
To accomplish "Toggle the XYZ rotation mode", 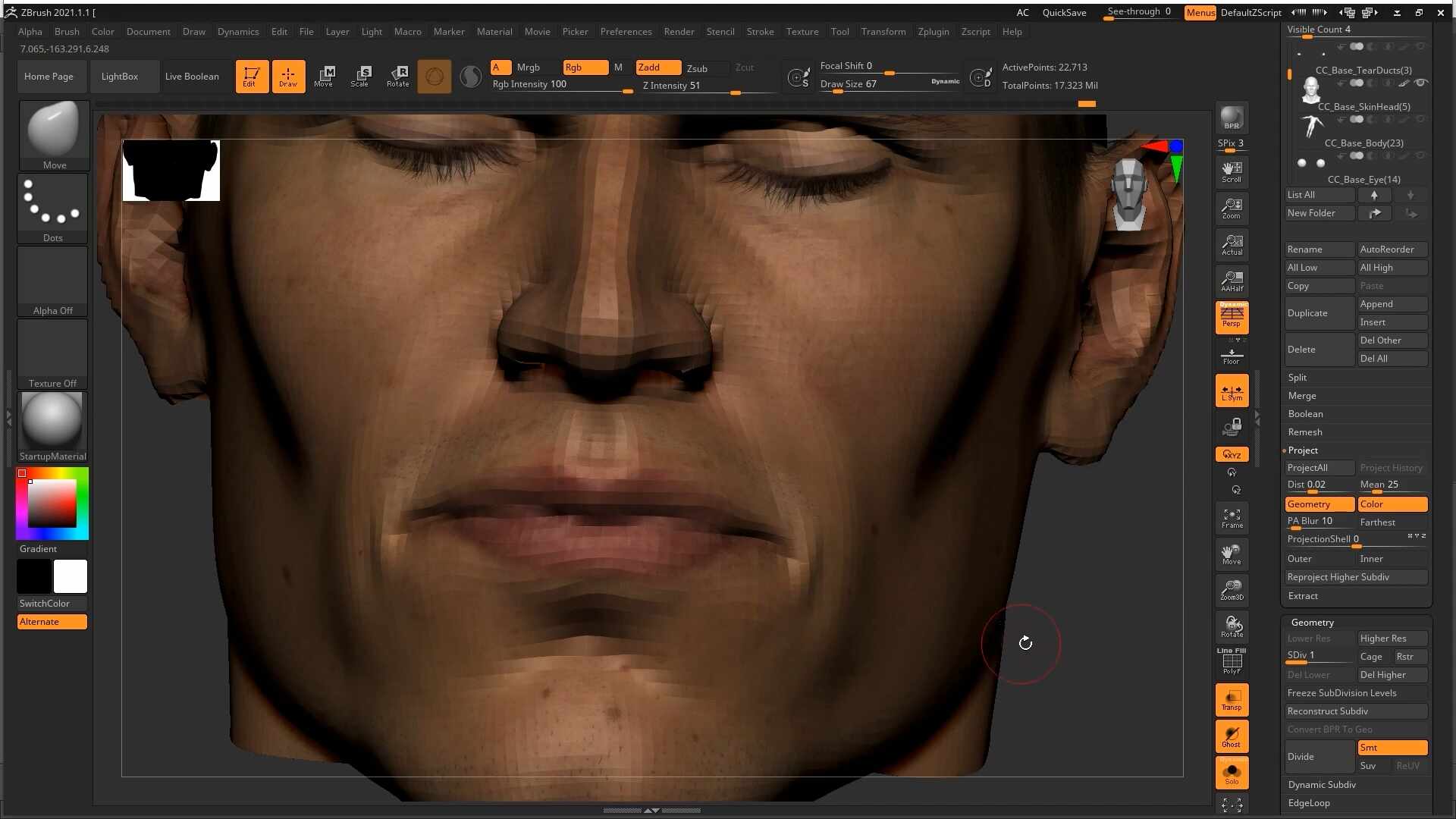I will click(1232, 454).
